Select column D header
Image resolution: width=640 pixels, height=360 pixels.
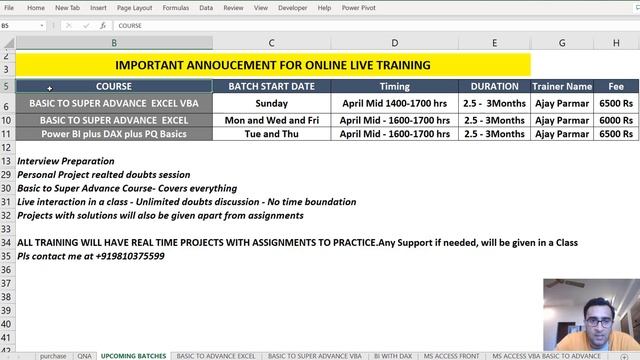pyautogui.click(x=395, y=43)
